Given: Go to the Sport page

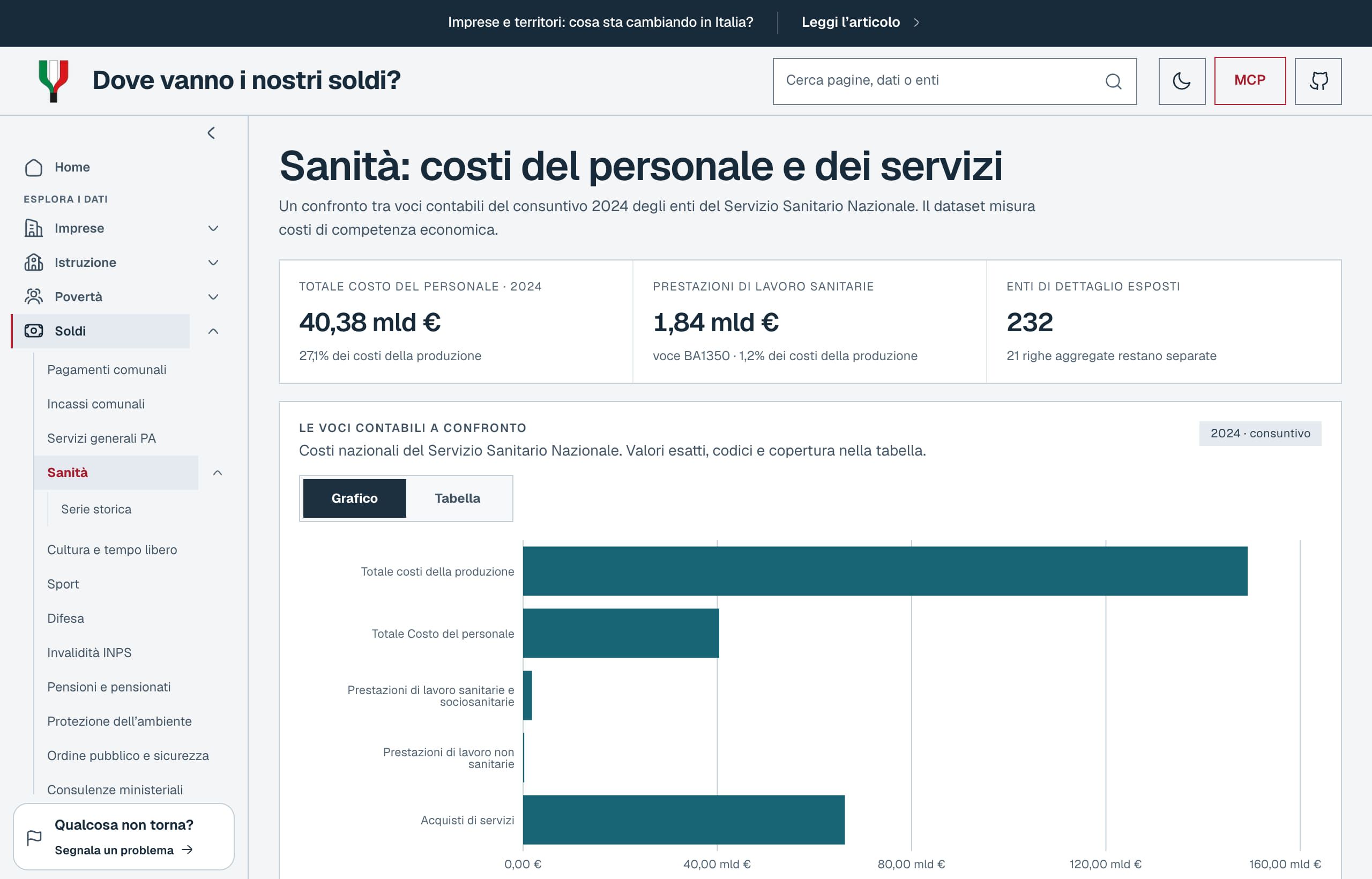Looking at the screenshot, I should point(63,584).
